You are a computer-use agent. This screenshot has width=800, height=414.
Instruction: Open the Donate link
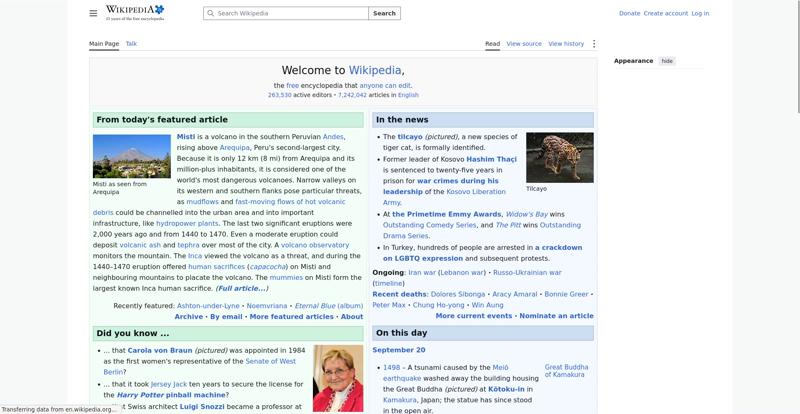click(x=629, y=13)
